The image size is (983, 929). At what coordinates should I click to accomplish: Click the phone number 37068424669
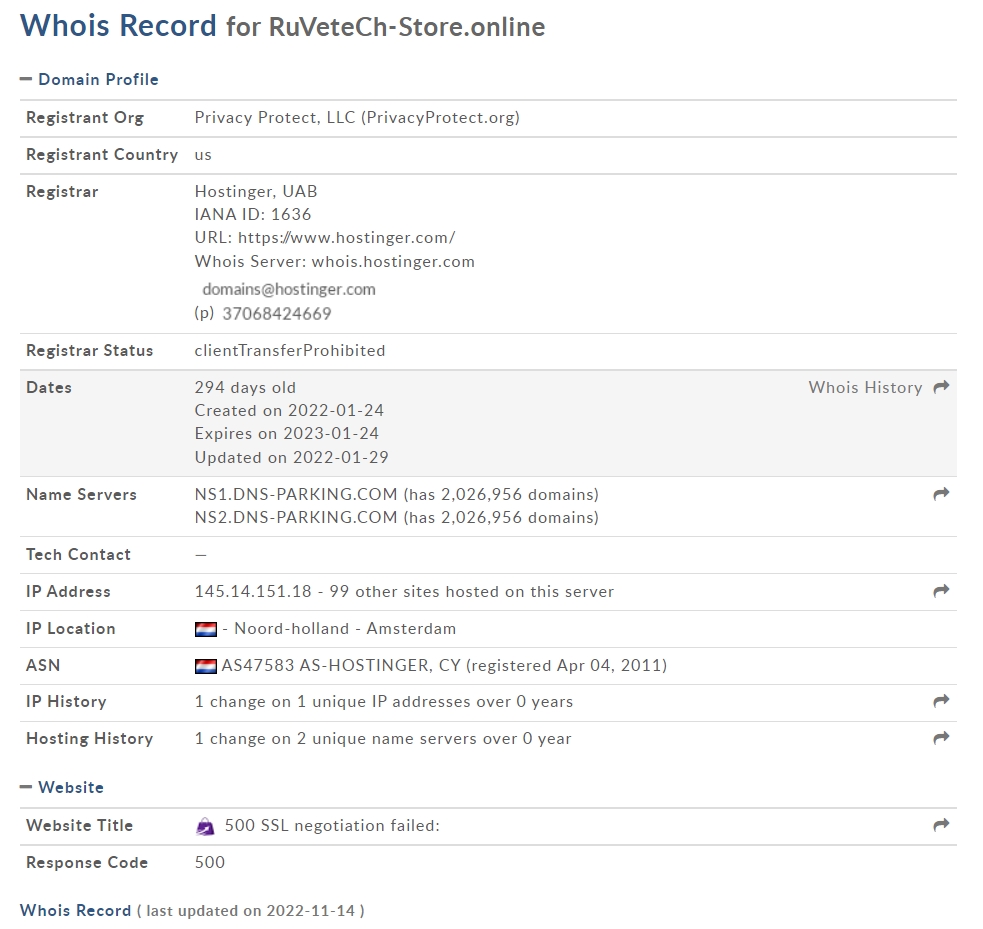[276, 313]
